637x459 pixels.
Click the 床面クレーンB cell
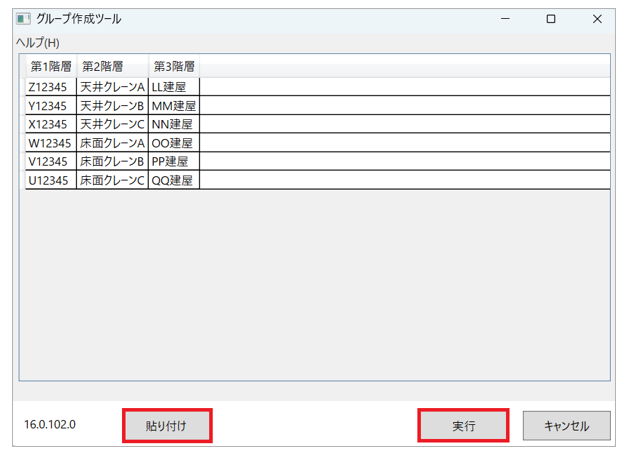click(112, 162)
